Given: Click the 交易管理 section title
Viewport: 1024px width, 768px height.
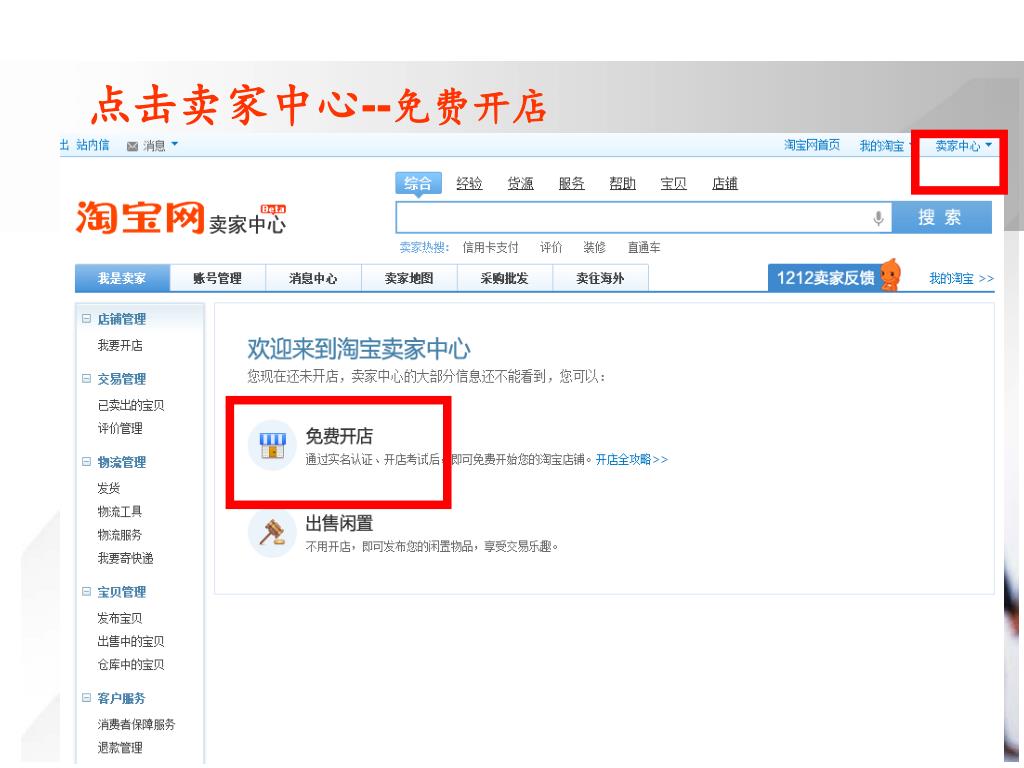Looking at the screenshot, I should pyautogui.click(x=121, y=379).
